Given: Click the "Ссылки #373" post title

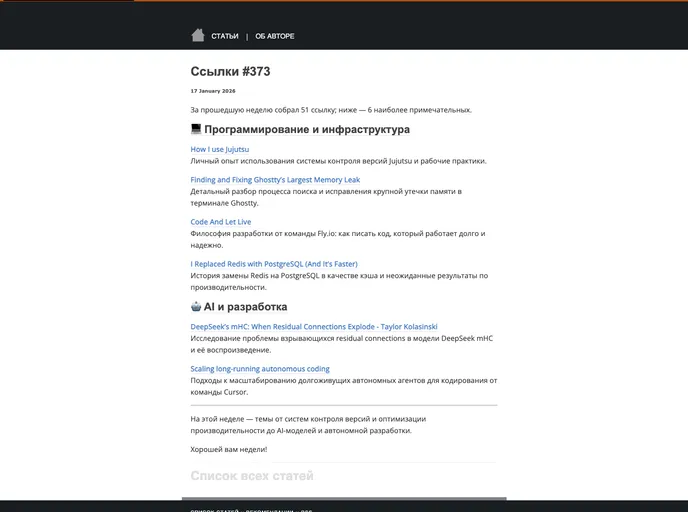Looking at the screenshot, I should point(230,71).
